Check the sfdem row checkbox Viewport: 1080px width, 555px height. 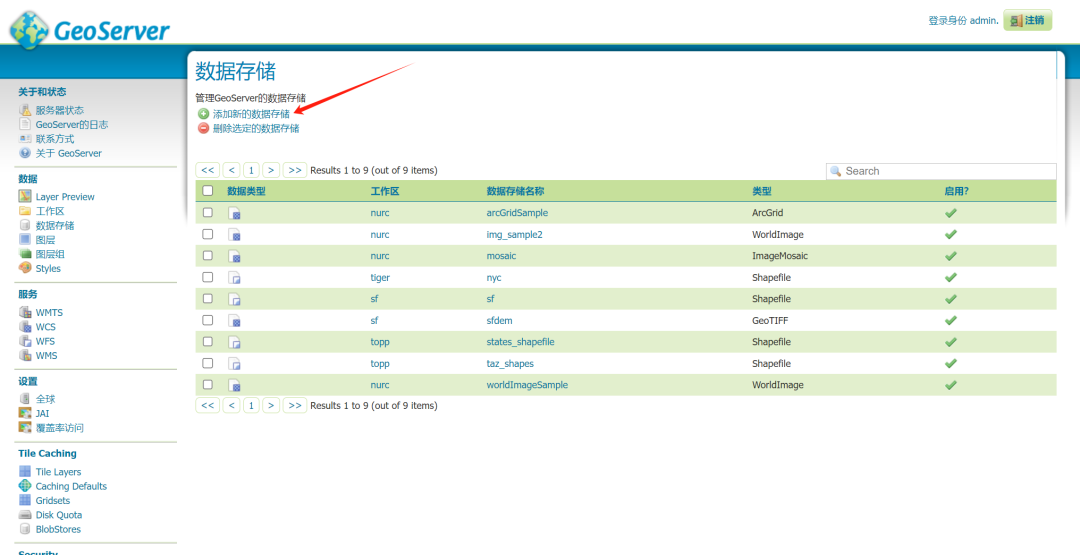pyautogui.click(x=207, y=320)
